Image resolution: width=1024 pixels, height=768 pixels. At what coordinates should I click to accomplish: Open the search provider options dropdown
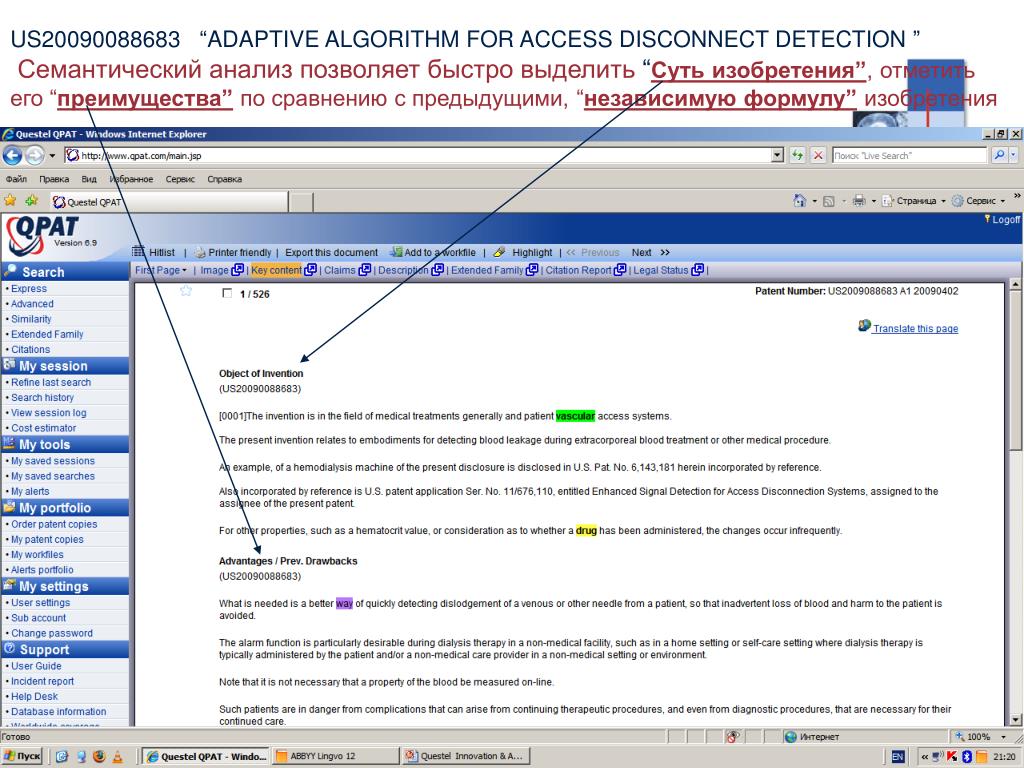click(x=1013, y=155)
